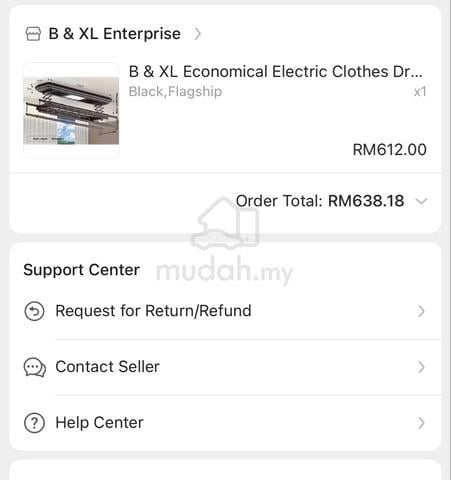Select the Black,Flagship variation text
Viewport: 451px width, 480px height.
click(175, 91)
